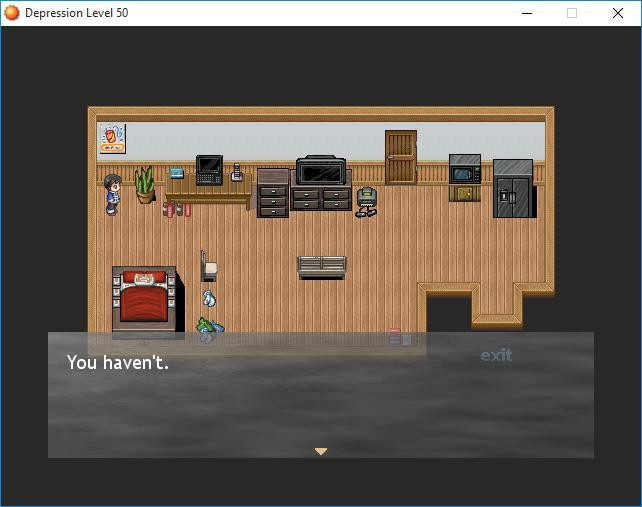The height and width of the screenshot is (507, 642).
Task: Click the red bed
Action: coord(144,299)
